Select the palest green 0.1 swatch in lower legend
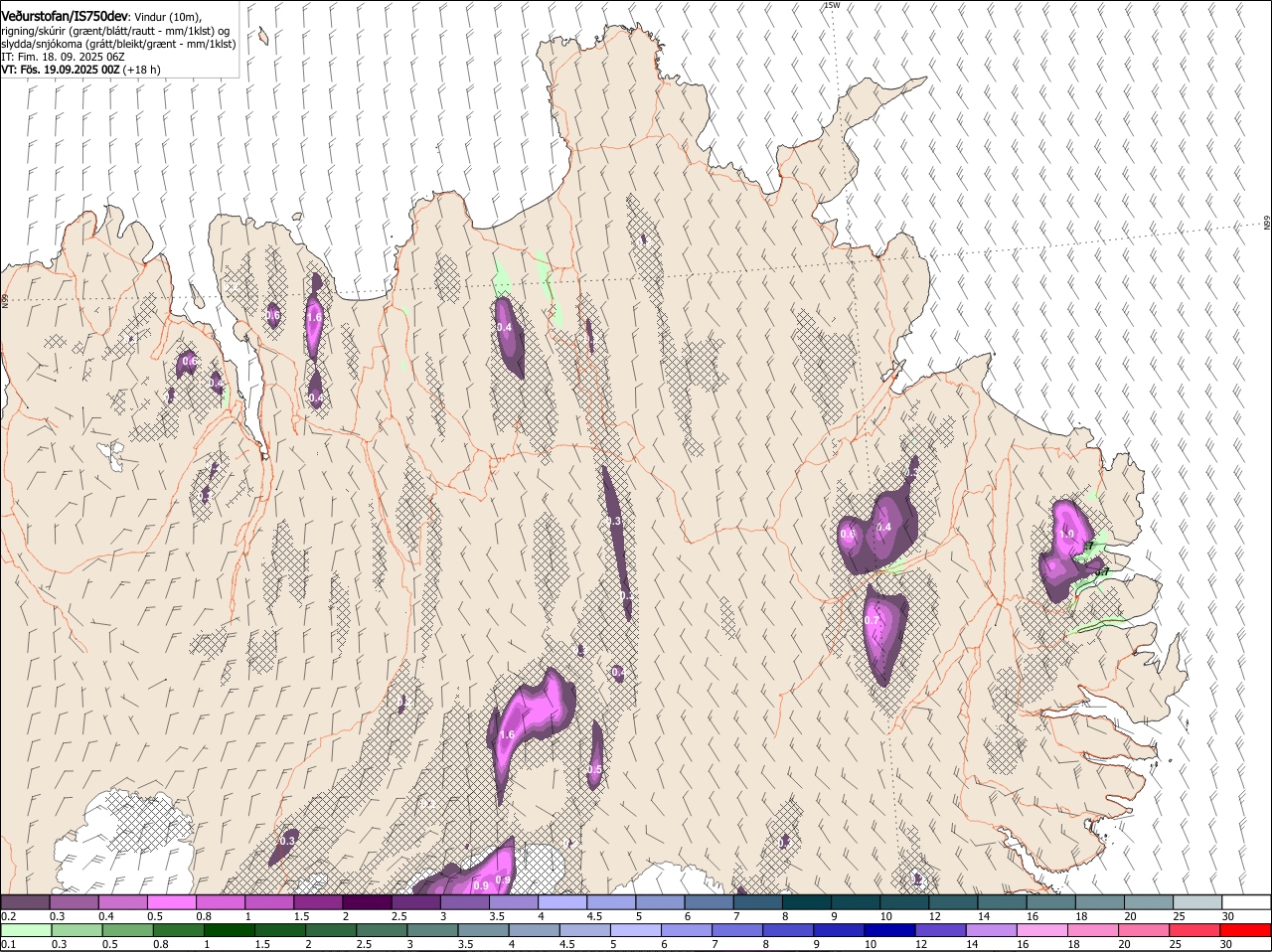Image resolution: width=1272 pixels, height=952 pixels. coord(26,930)
